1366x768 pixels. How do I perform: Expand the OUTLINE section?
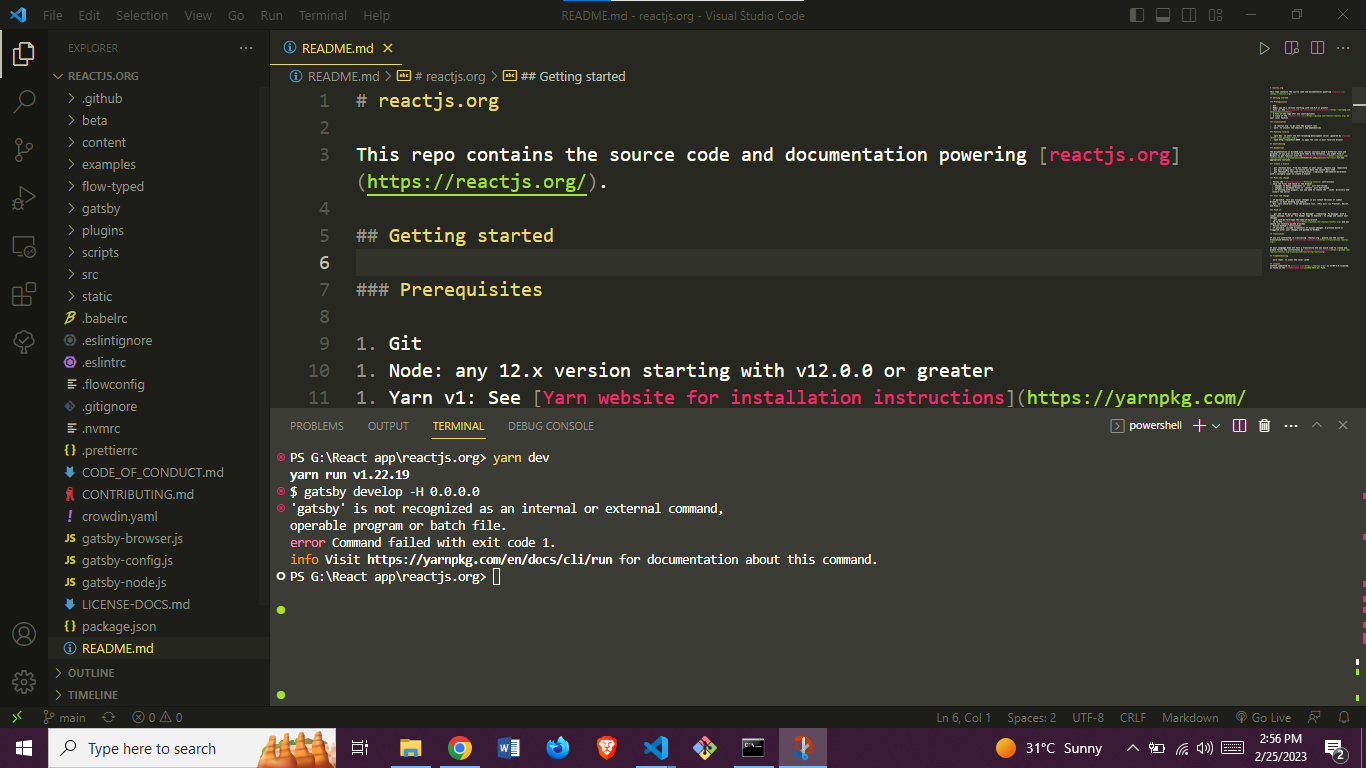[x=159, y=673]
